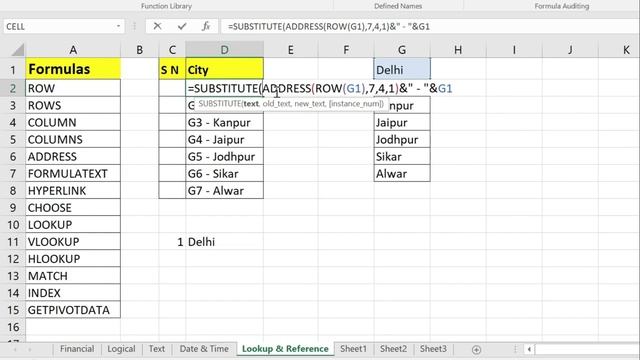The height and width of the screenshot is (360, 640).
Task: Click the HLOOKUP cell
Action: 73,259
